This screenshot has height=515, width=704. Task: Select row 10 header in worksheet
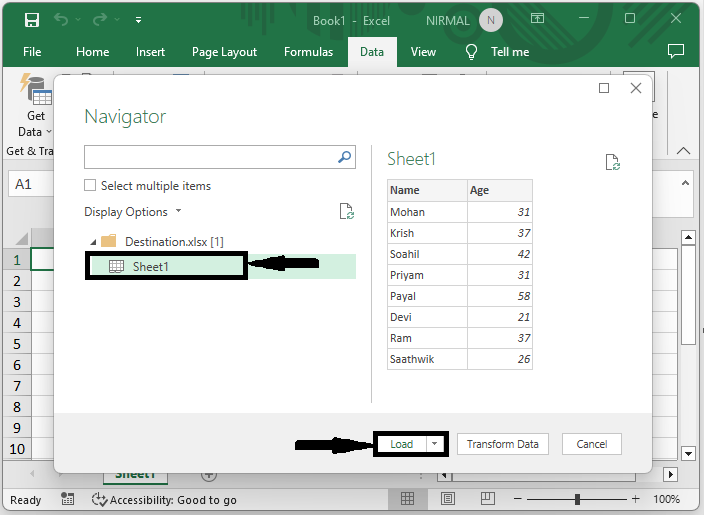tap(17, 449)
